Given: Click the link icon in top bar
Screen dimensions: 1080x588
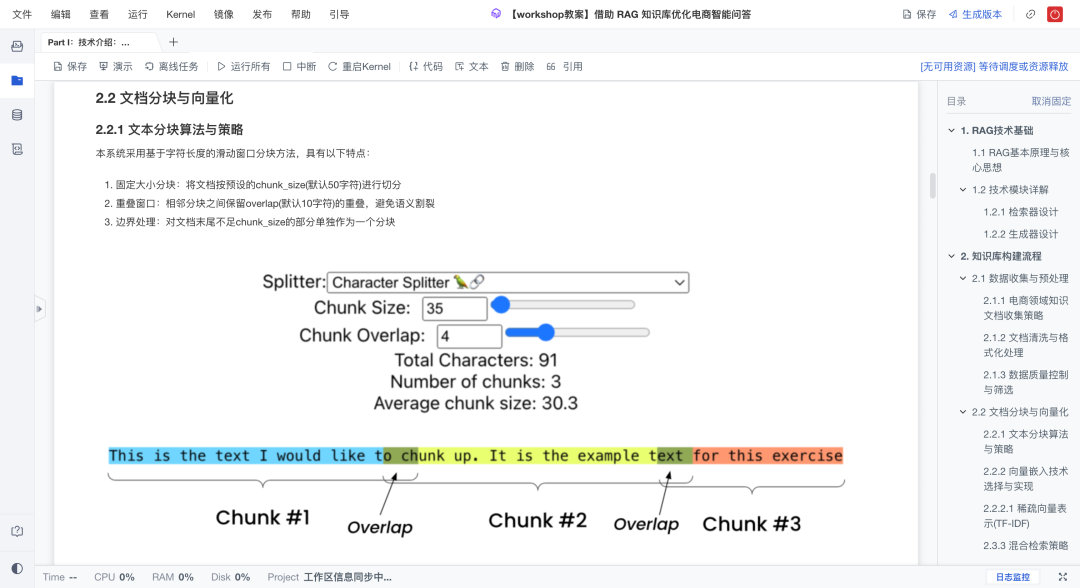Looking at the screenshot, I should (1030, 14).
